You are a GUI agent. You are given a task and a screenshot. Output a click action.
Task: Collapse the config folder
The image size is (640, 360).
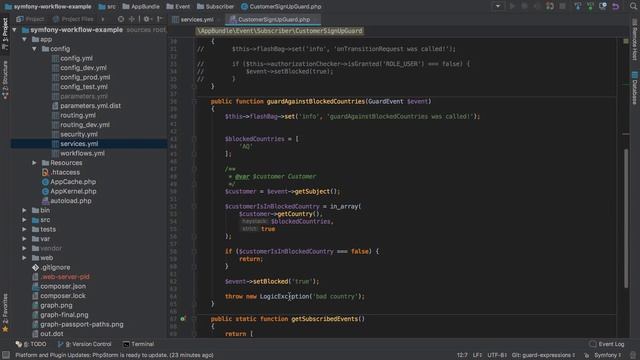[34, 49]
